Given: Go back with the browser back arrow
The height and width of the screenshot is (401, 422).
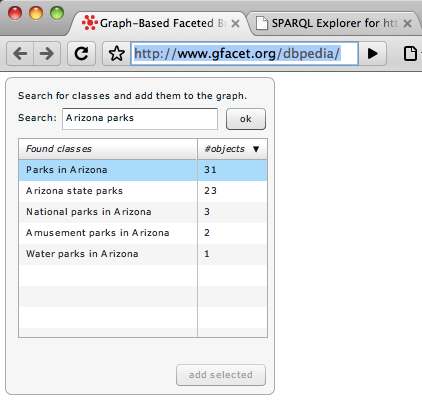Looking at the screenshot, I should [x=20, y=53].
